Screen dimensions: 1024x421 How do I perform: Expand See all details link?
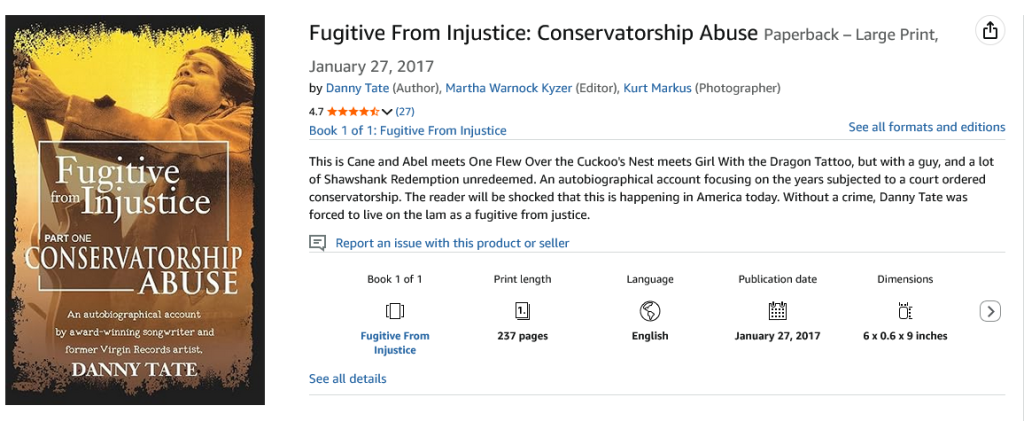(x=347, y=379)
